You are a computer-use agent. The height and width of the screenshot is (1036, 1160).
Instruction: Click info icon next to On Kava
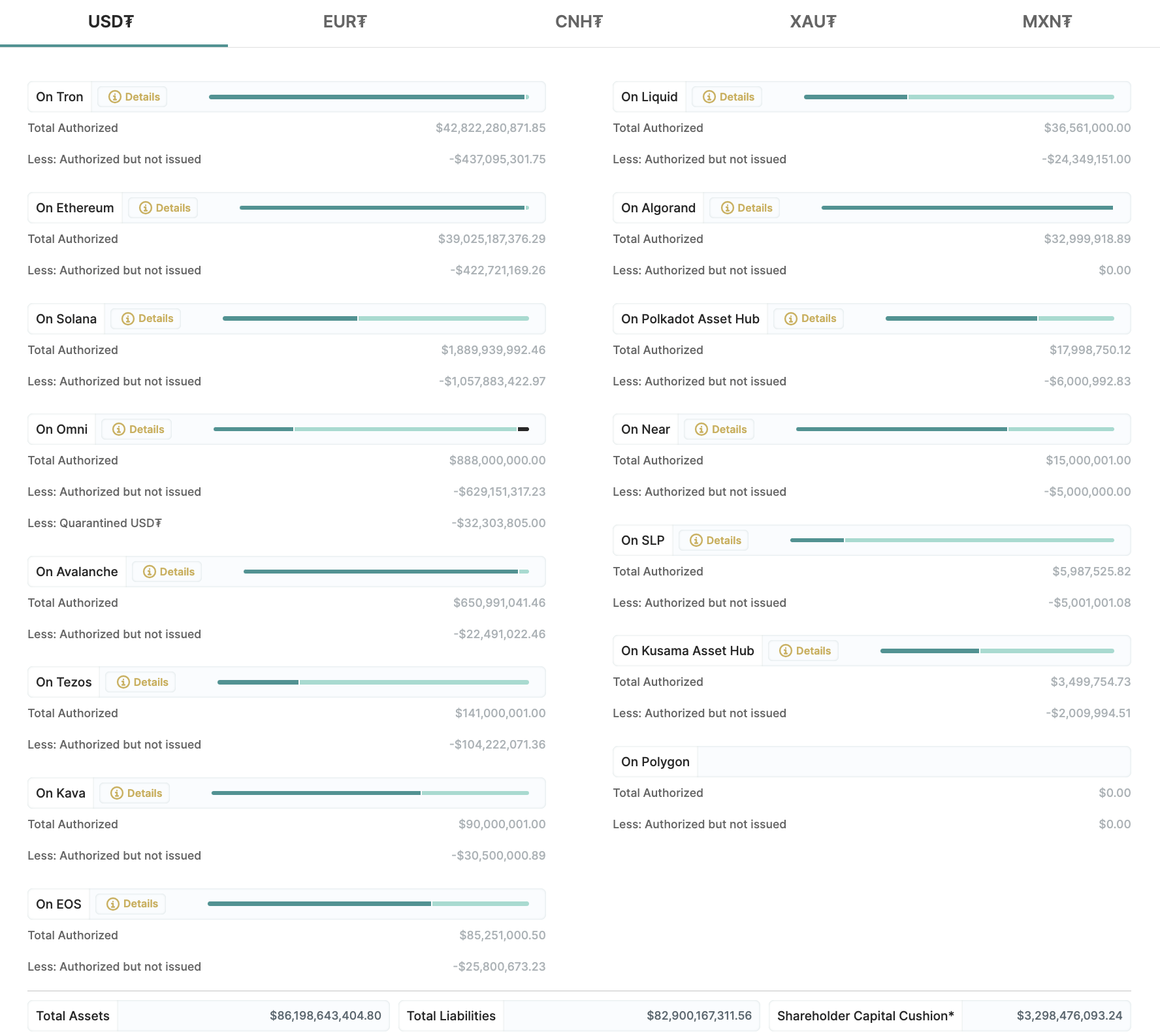pos(117,793)
